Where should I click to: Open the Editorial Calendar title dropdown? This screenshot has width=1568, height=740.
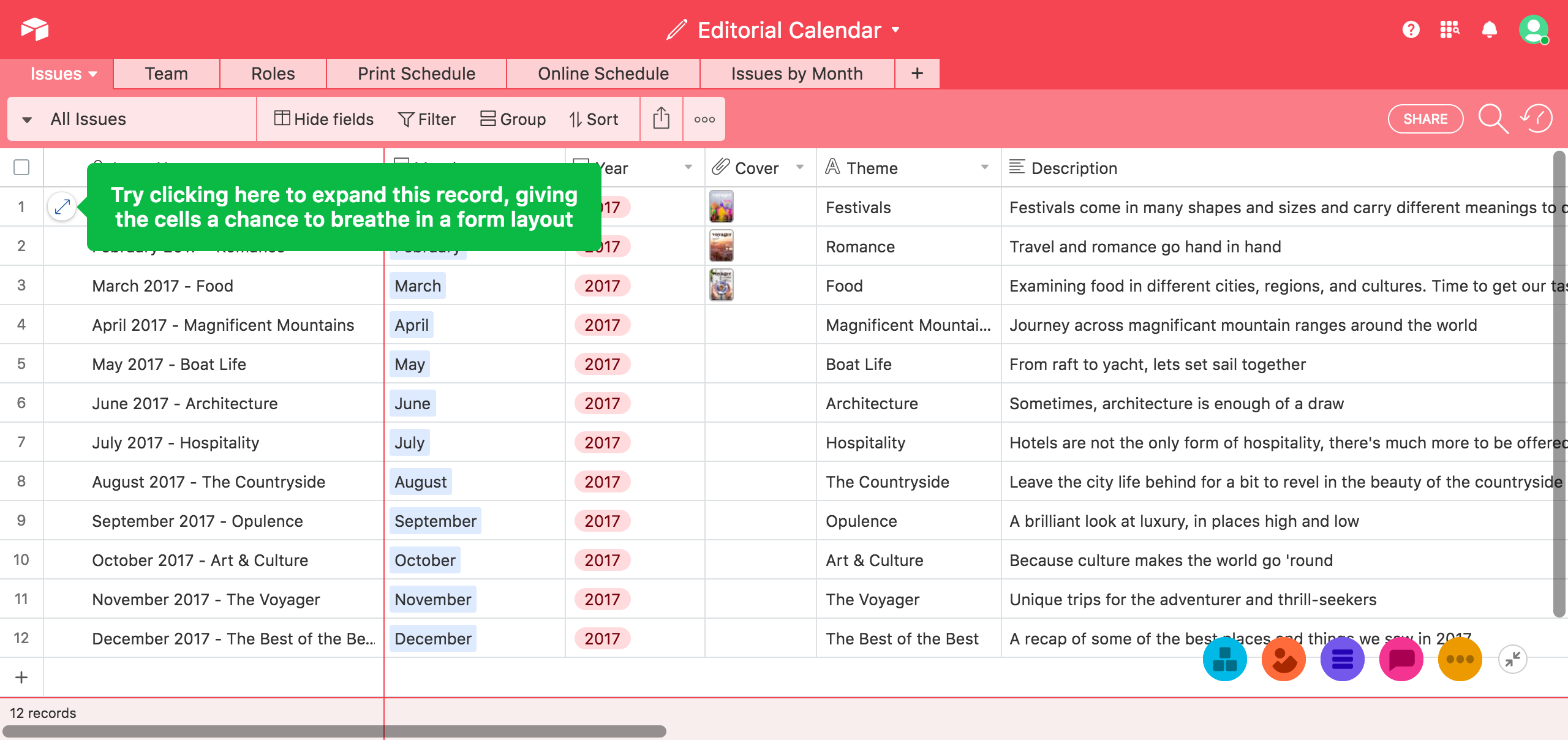pyautogui.click(x=896, y=29)
